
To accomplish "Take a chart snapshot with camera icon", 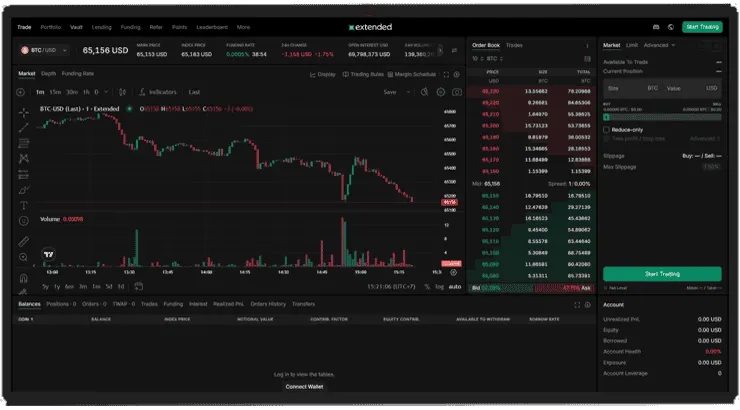I will [x=456, y=92].
